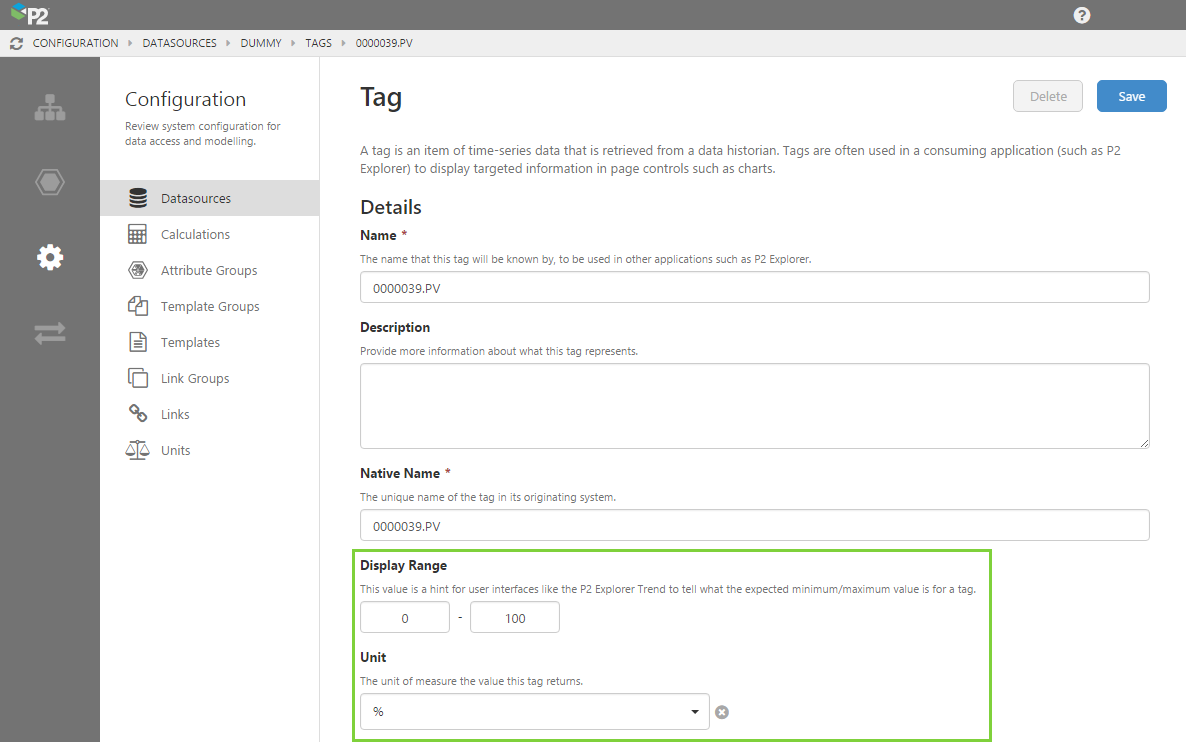The image size is (1186, 742).
Task: Select the hexagon entity icon in the sidebar
Action: click(49, 182)
